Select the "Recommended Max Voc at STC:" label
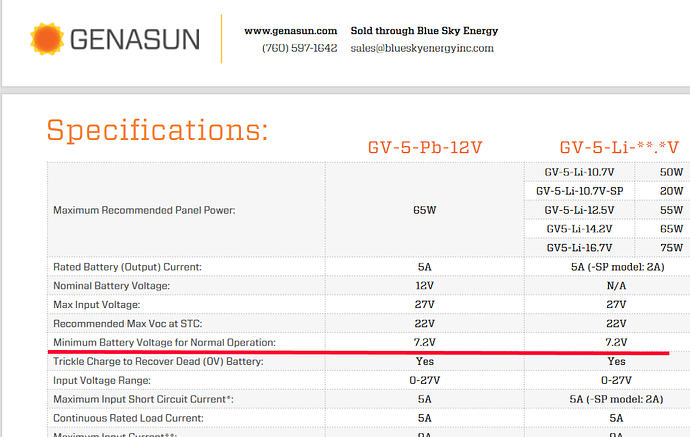This screenshot has width=690, height=437. point(128,323)
